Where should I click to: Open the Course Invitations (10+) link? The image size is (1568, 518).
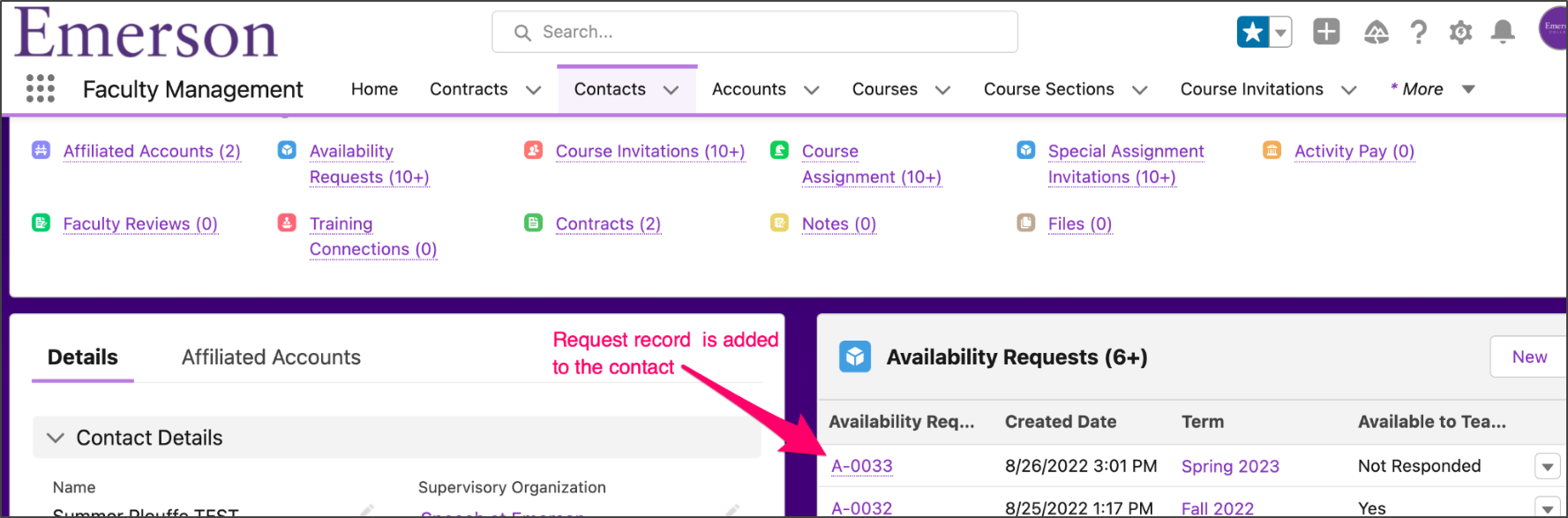point(650,151)
